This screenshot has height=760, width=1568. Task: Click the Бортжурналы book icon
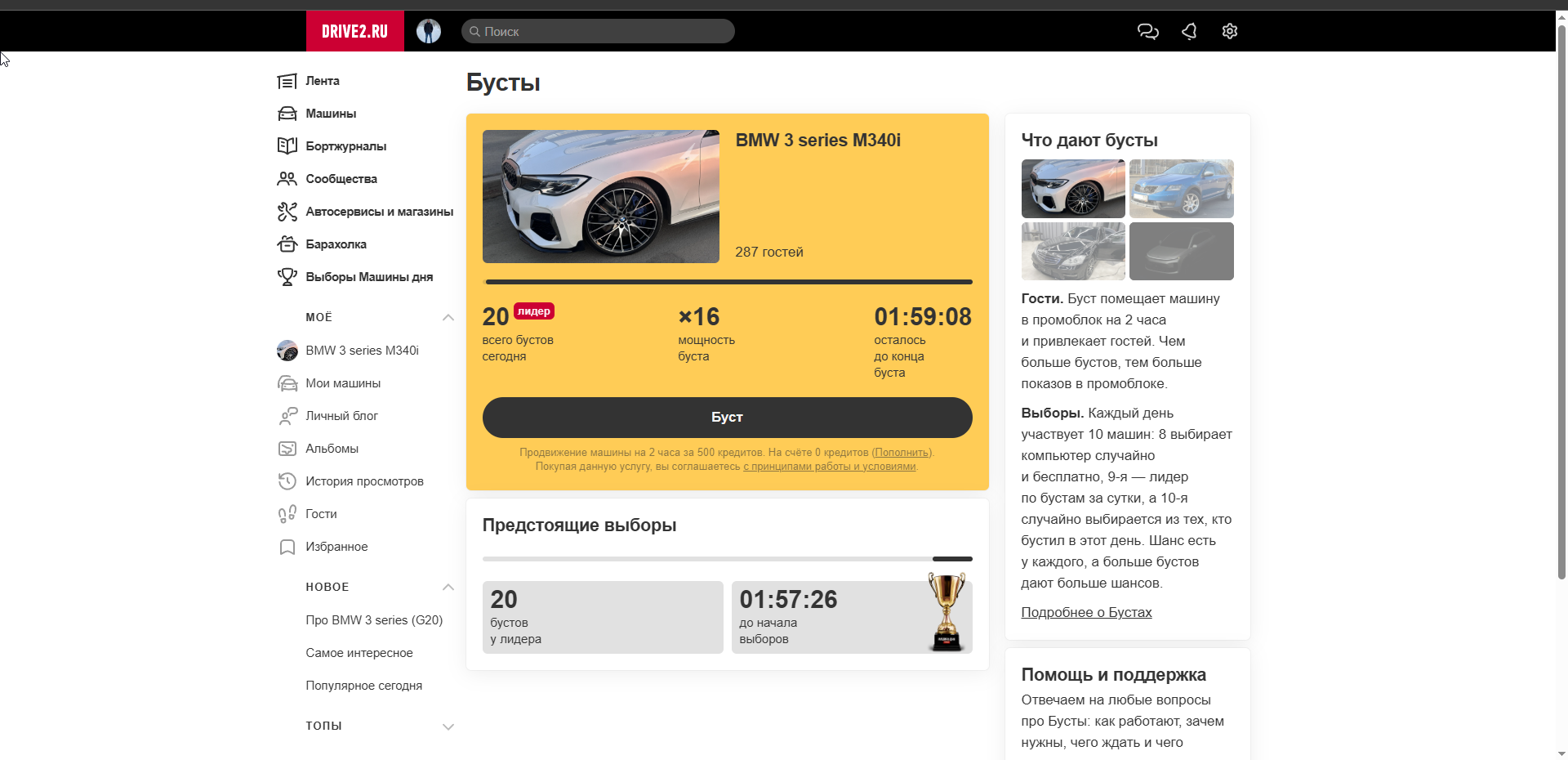287,146
